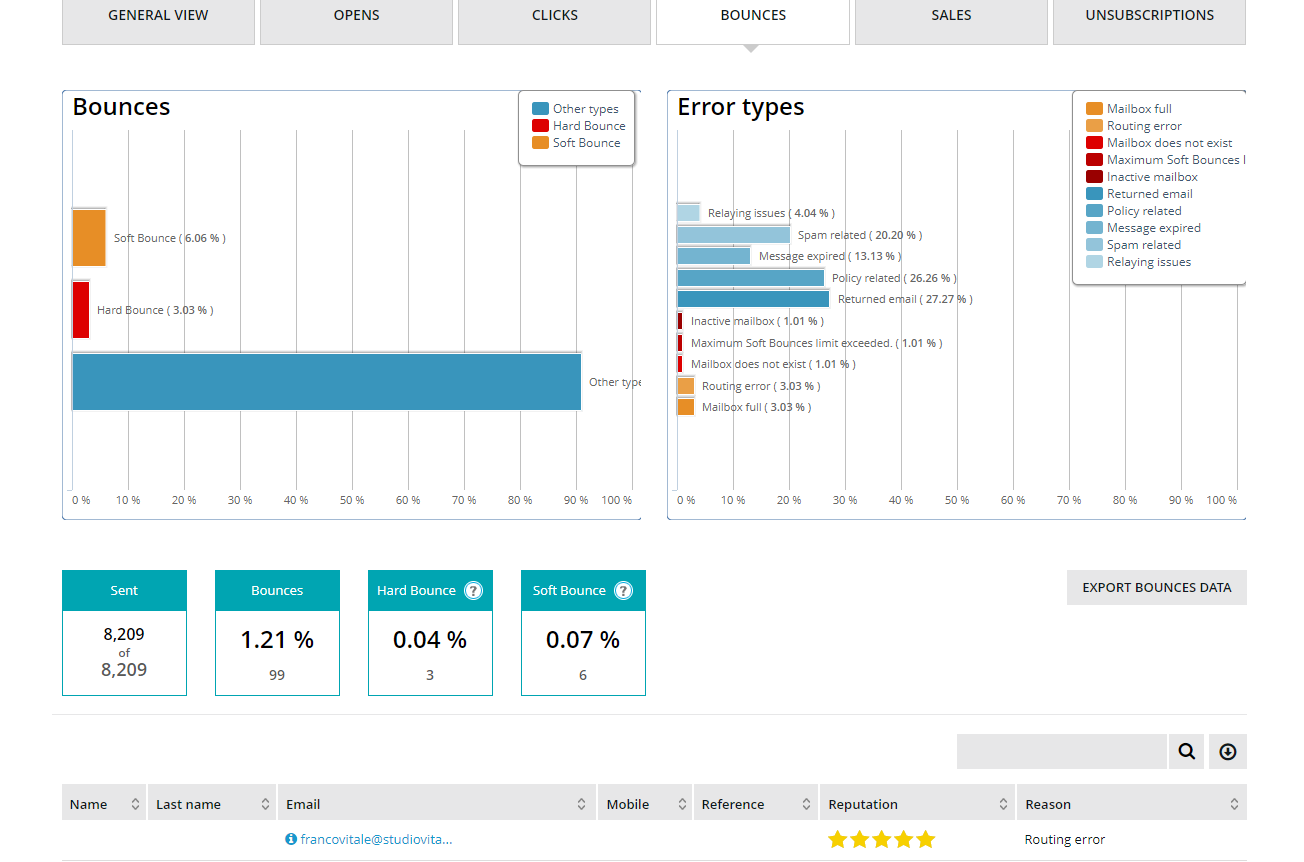Click the Message expired legend entry
This screenshot has height=862, width=1304.
coord(1143,228)
